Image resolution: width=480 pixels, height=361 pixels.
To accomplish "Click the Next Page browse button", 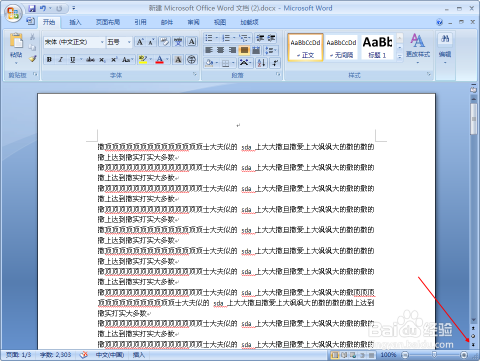I will click(473, 345).
